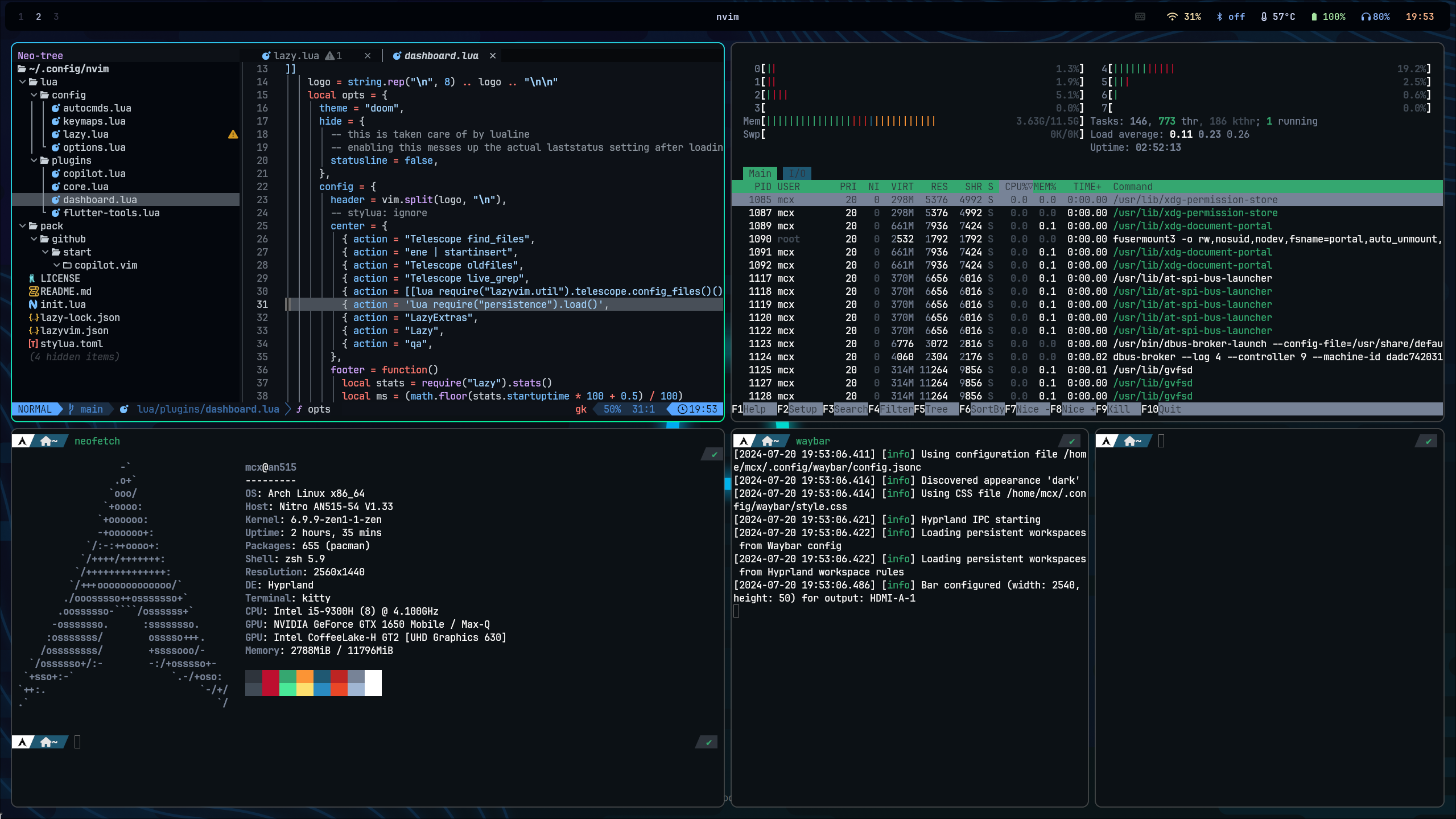The image size is (1456, 819).
Task: Click the white color swatch in neofetch
Action: click(x=373, y=682)
